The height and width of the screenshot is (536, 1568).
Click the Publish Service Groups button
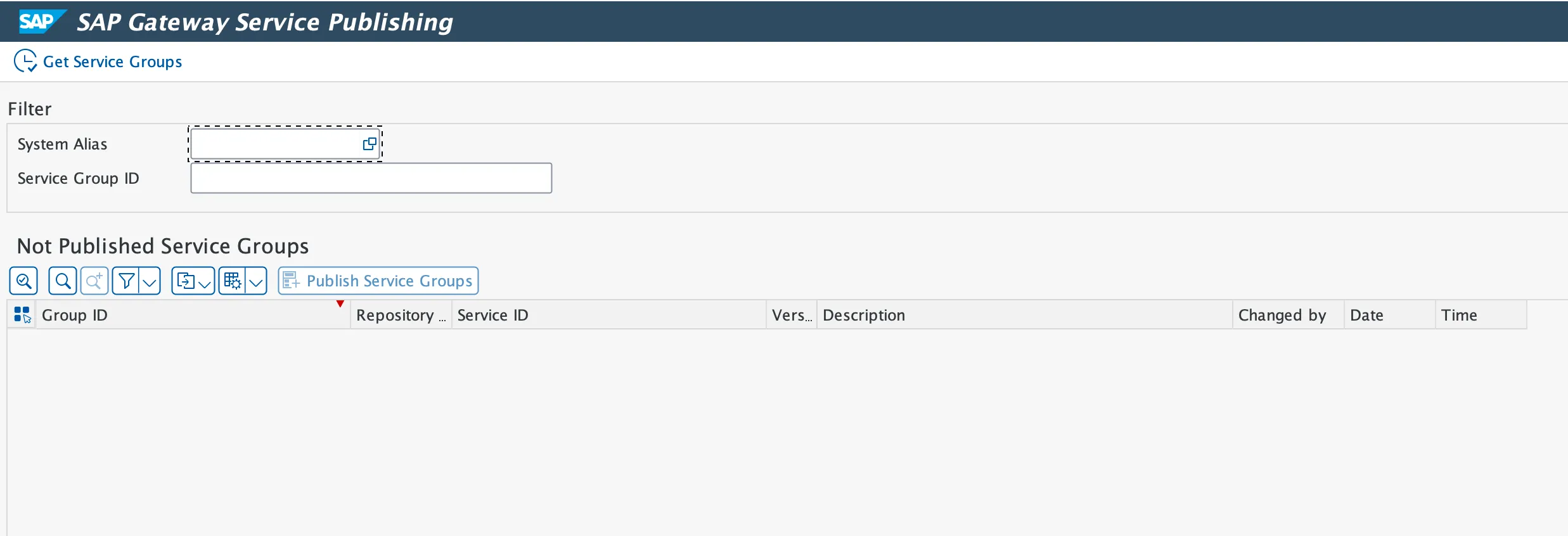click(x=378, y=281)
